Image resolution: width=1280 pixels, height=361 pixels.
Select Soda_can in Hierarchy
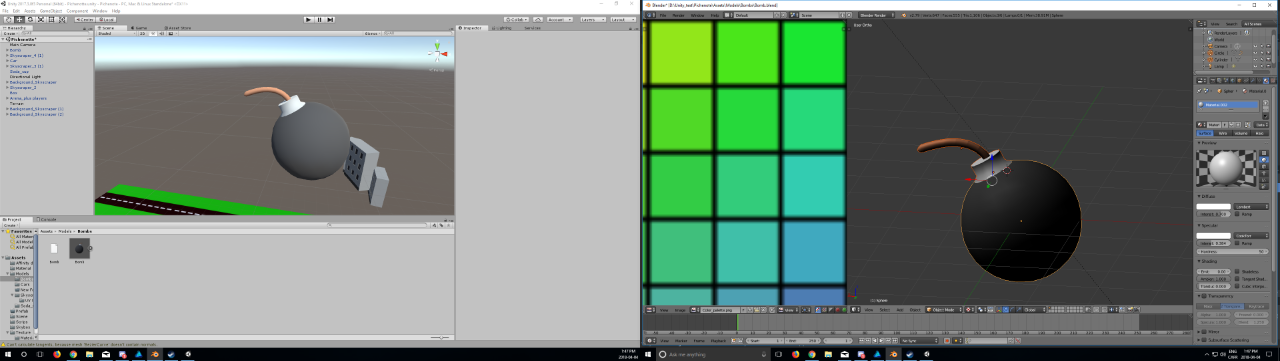point(20,72)
